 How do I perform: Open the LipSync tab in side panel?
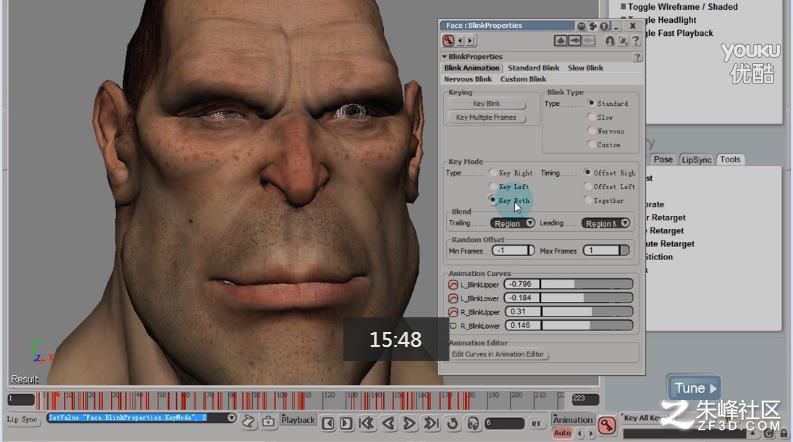click(696, 159)
